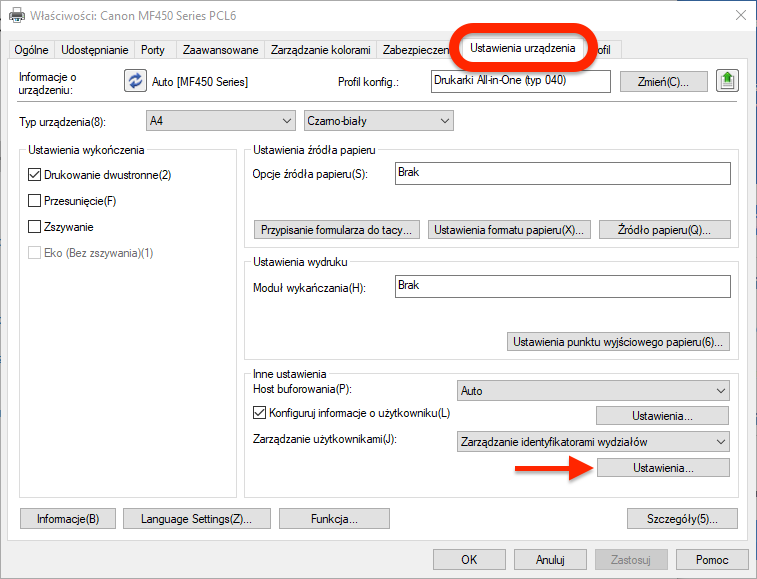Click the Zmień(C)... button

coord(664,81)
